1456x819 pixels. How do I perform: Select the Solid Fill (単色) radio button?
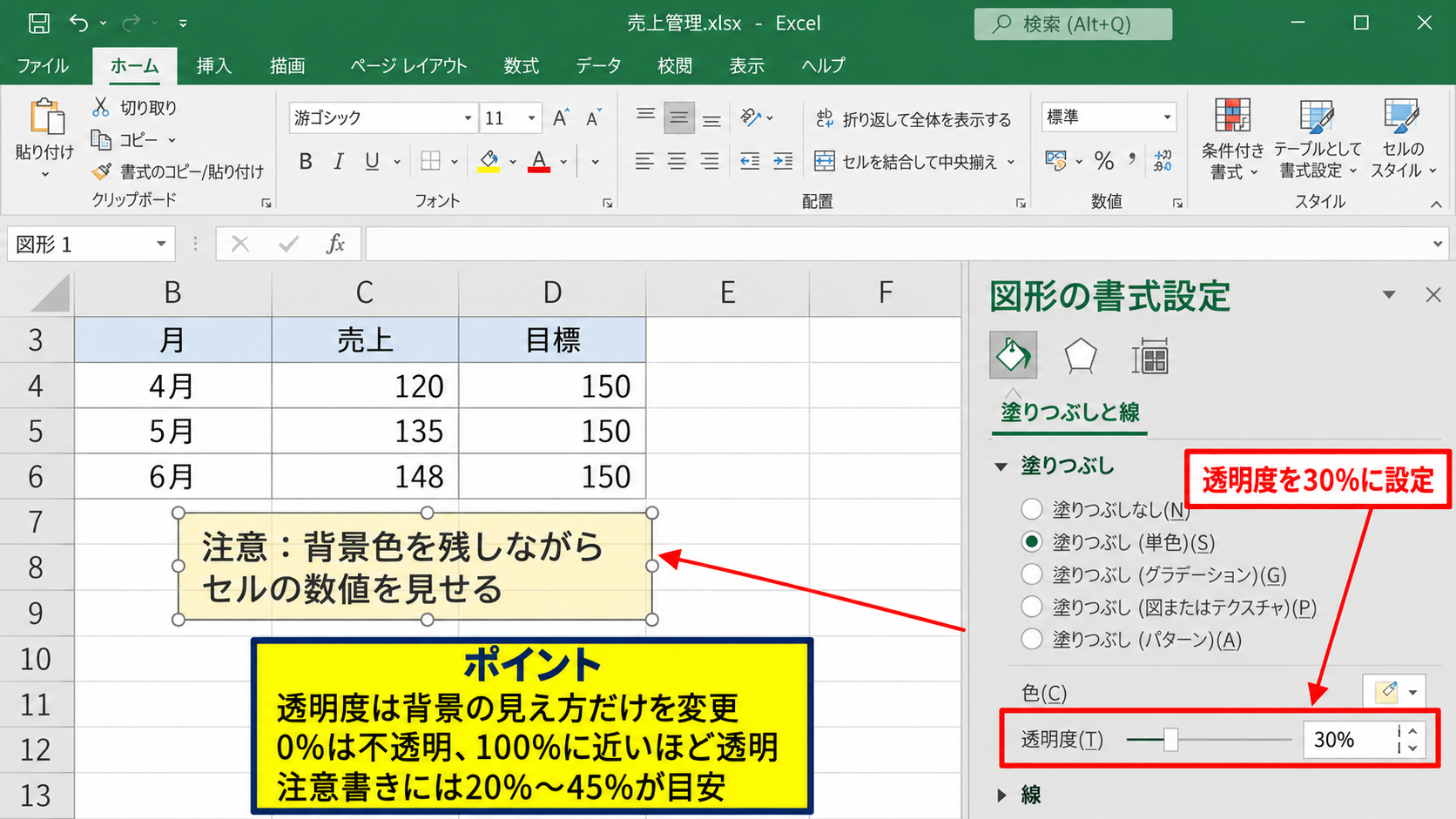[x=1032, y=542]
